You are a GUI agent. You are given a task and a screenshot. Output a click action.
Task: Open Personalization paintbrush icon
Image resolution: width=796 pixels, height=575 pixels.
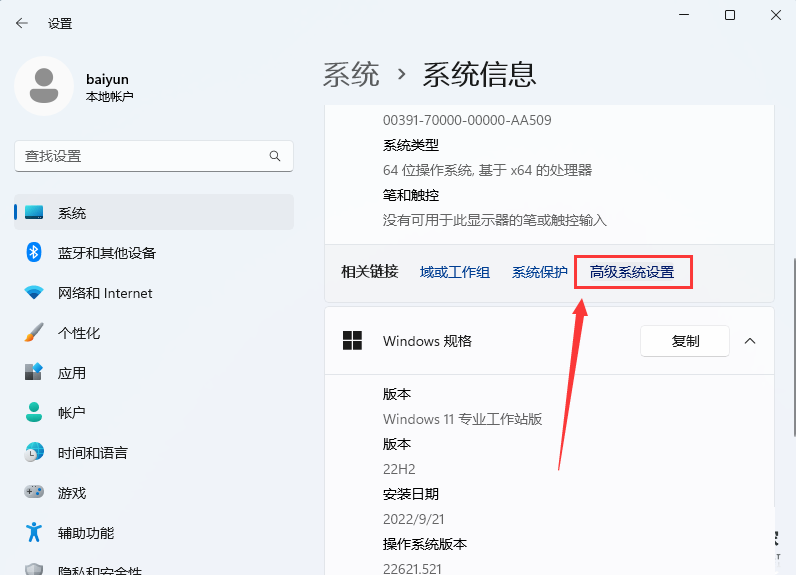coord(34,333)
